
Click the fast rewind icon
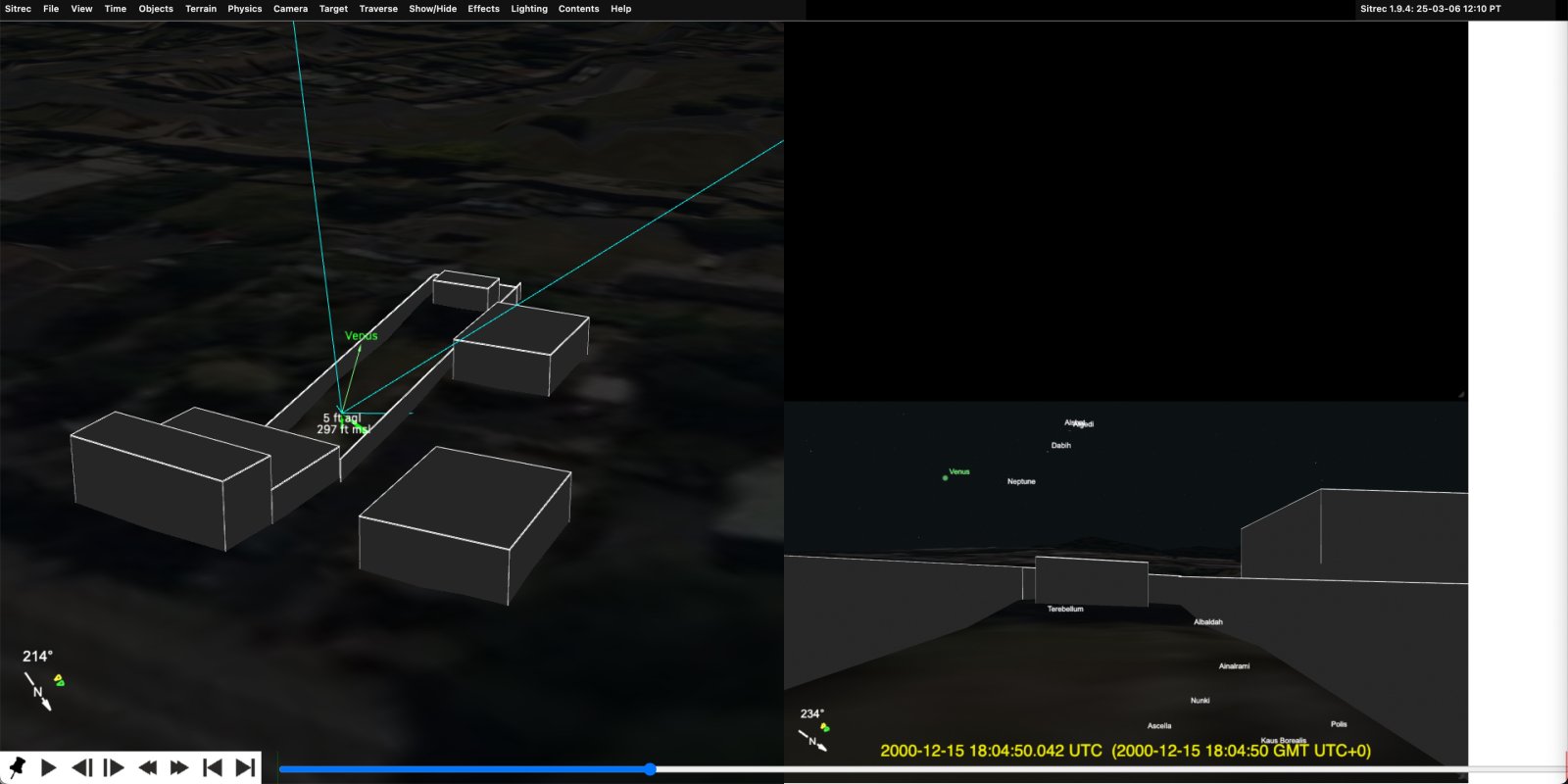(147, 767)
